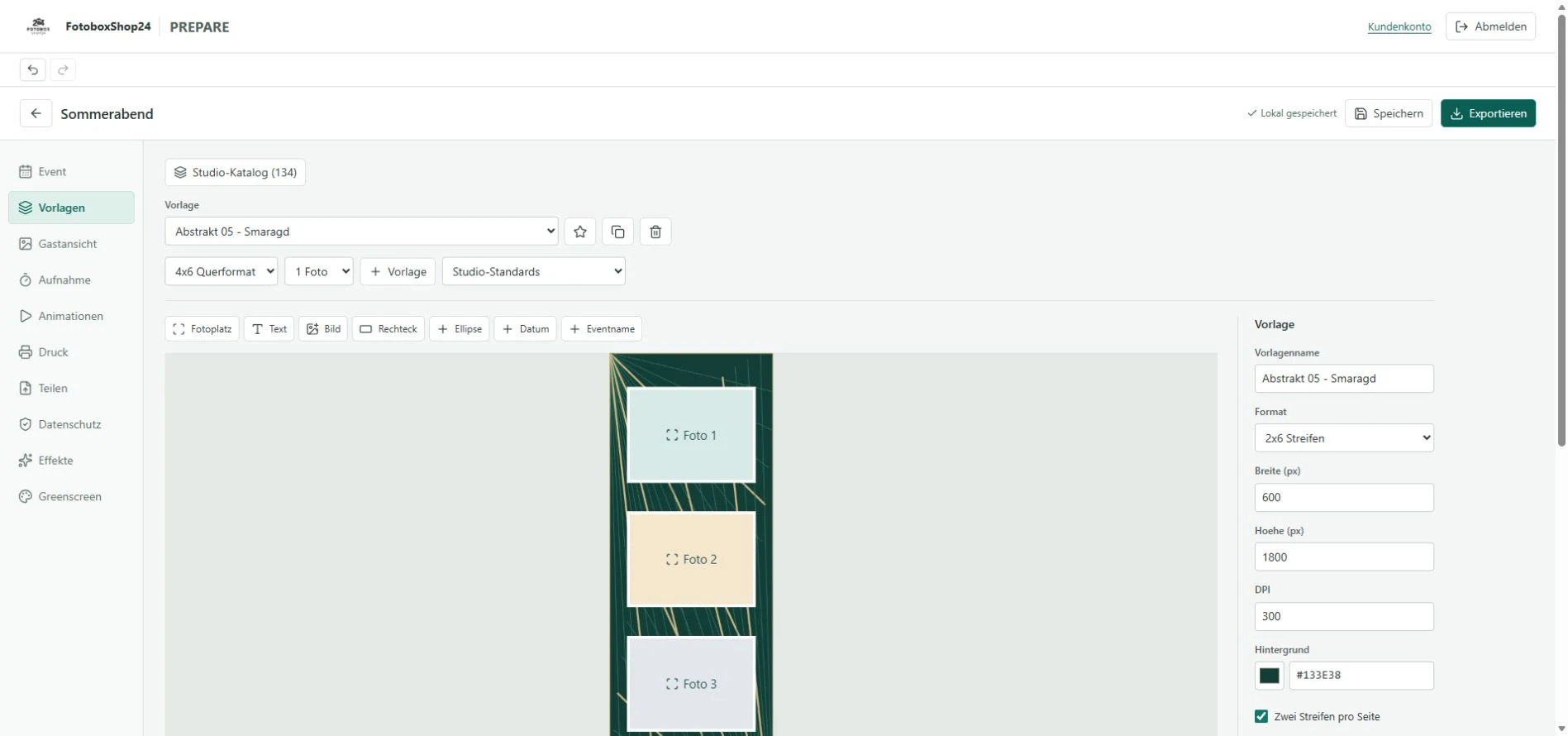Open Gastansicht in the sidebar
Screen dimensions: 1568x736
[x=71, y=244]
